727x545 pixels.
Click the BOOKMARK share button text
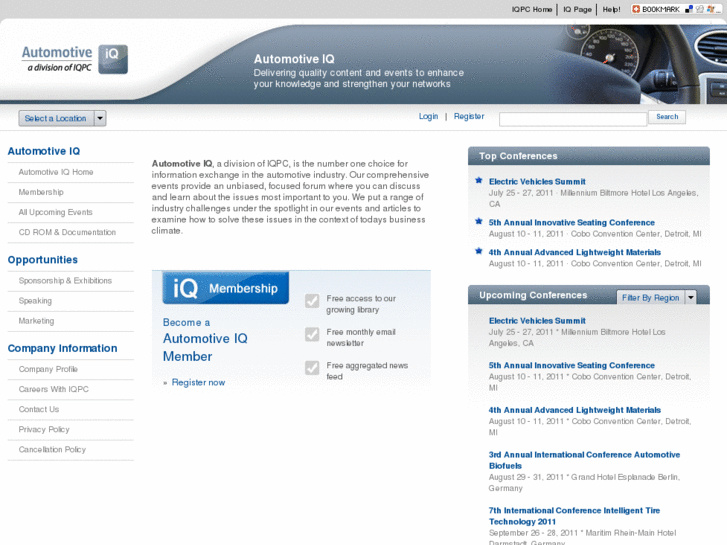click(661, 9)
